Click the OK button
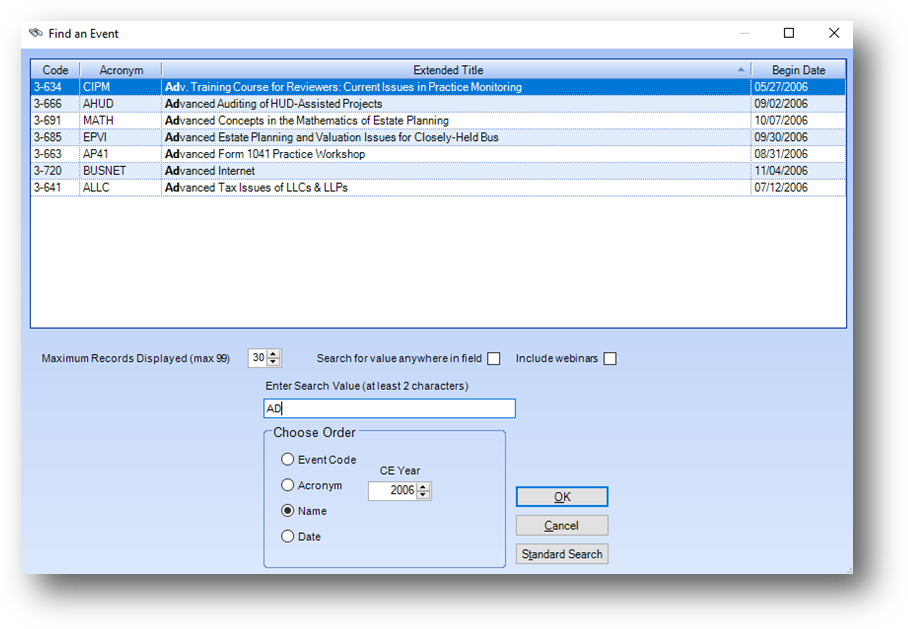The height and width of the screenshot is (629, 908). coord(562,497)
